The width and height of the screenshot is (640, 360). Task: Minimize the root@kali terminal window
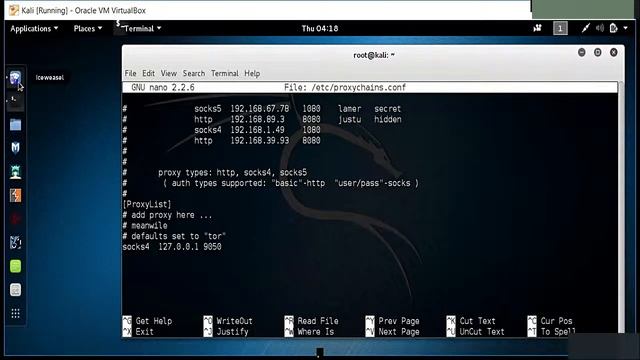point(582,53)
